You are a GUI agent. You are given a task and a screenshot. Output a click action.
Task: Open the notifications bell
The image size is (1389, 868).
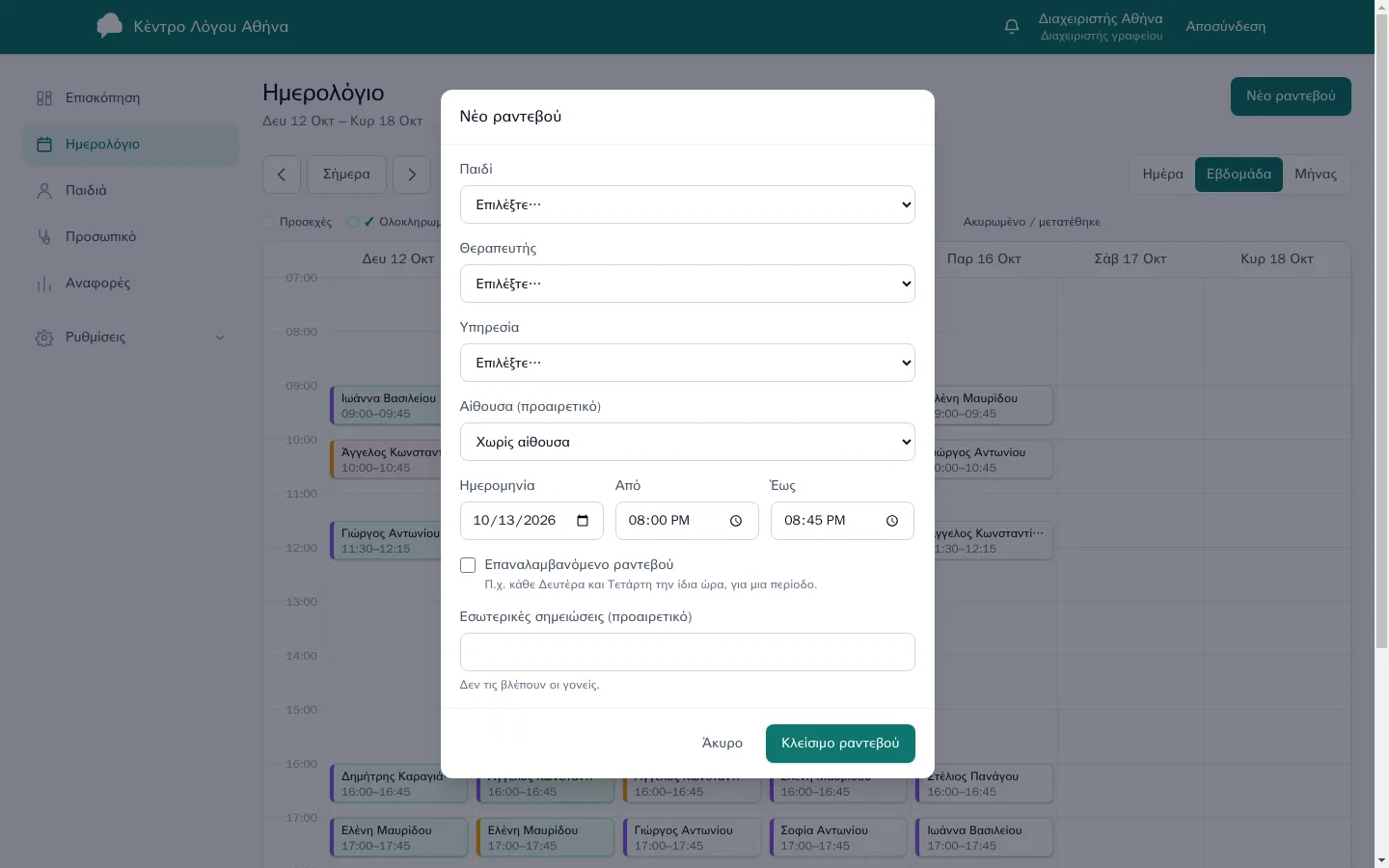(x=1012, y=27)
